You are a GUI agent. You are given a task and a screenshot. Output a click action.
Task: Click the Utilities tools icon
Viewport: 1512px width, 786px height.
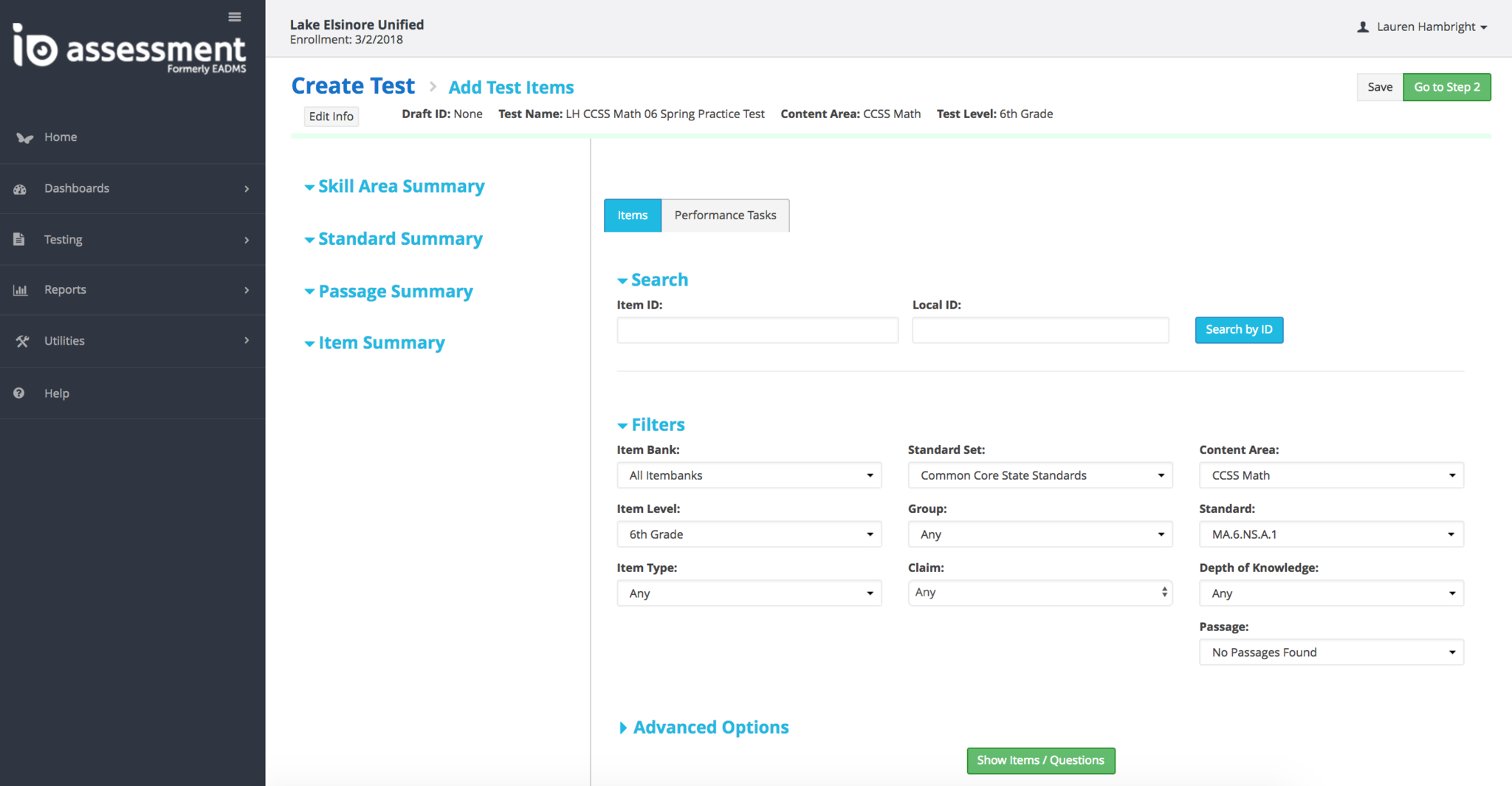pos(22,341)
